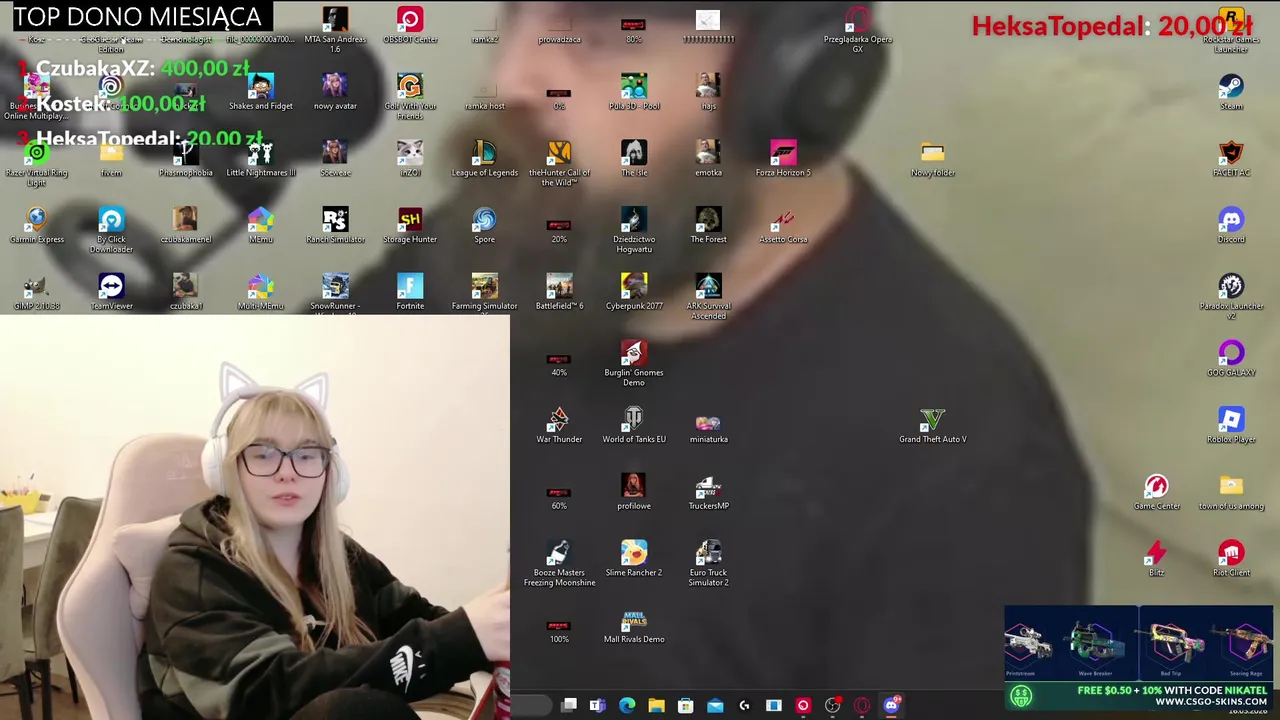The width and height of the screenshot is (1280, 720).
Task: Launch OBSBOT Center from the desktop
Action: [410, 25]
